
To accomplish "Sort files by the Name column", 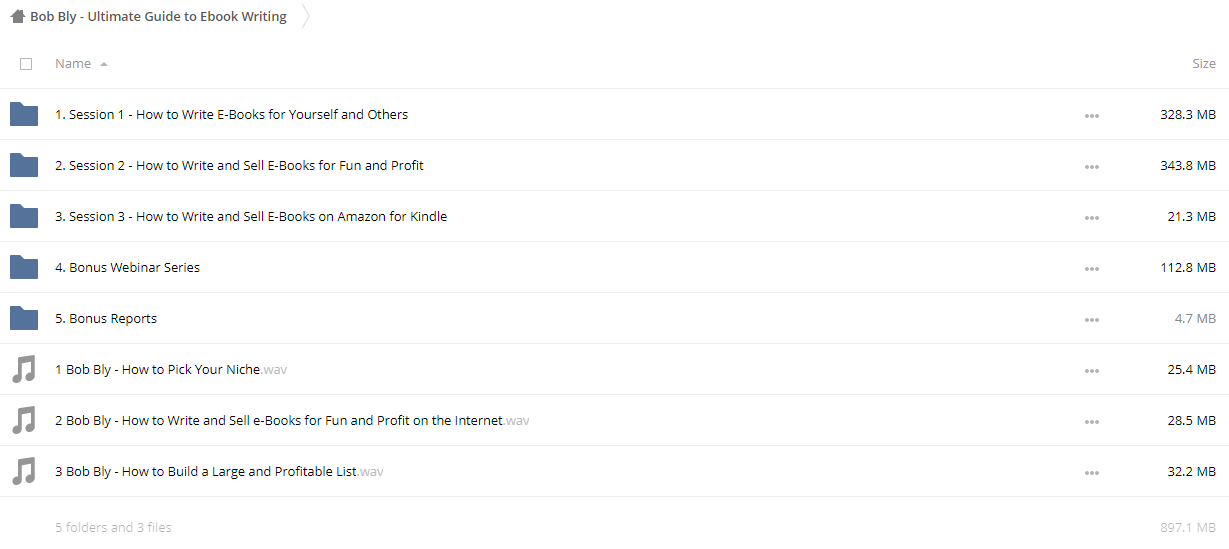I will [73, 64].
